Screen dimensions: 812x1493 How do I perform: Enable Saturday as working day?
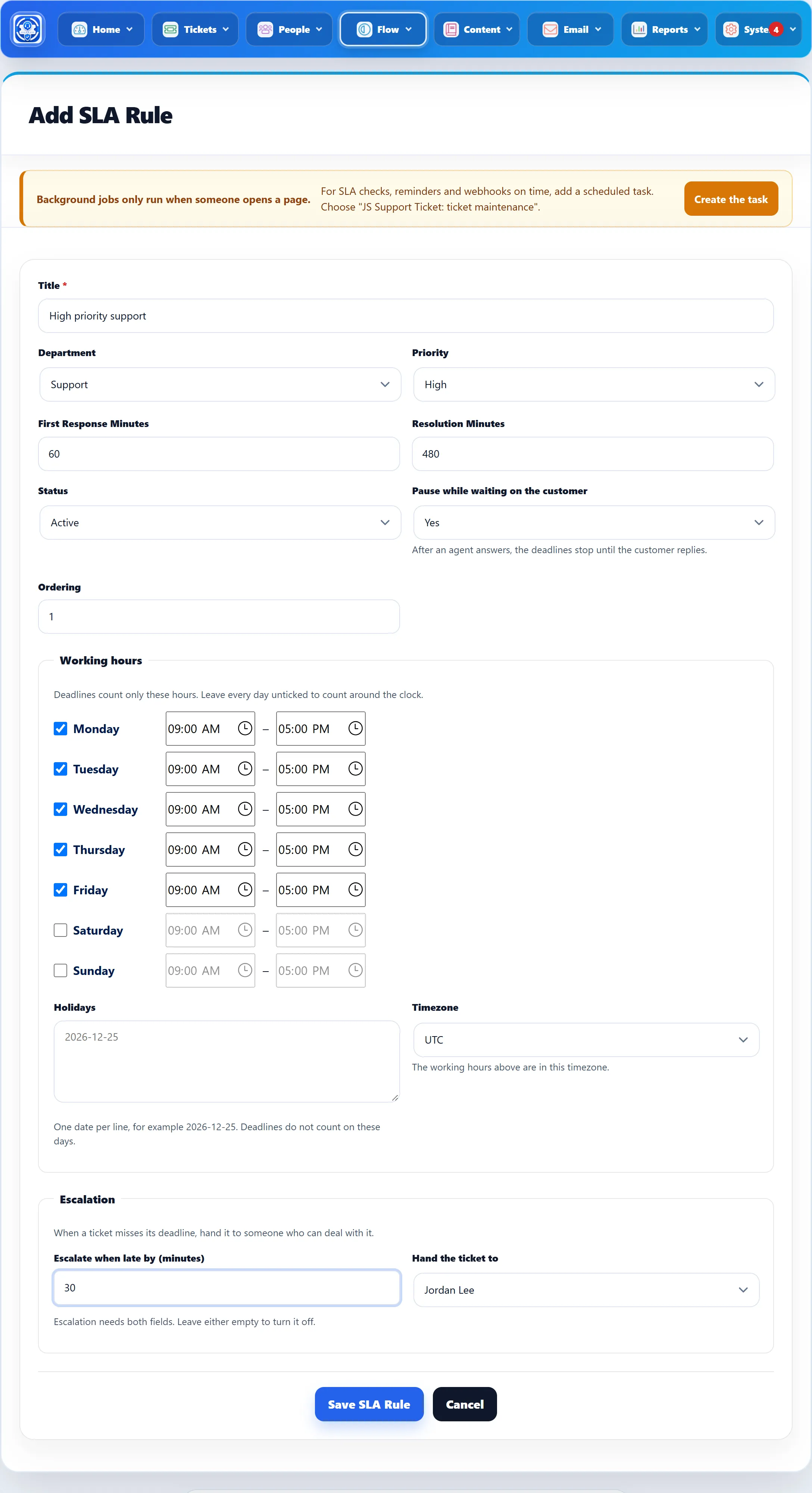coord(60,930)
